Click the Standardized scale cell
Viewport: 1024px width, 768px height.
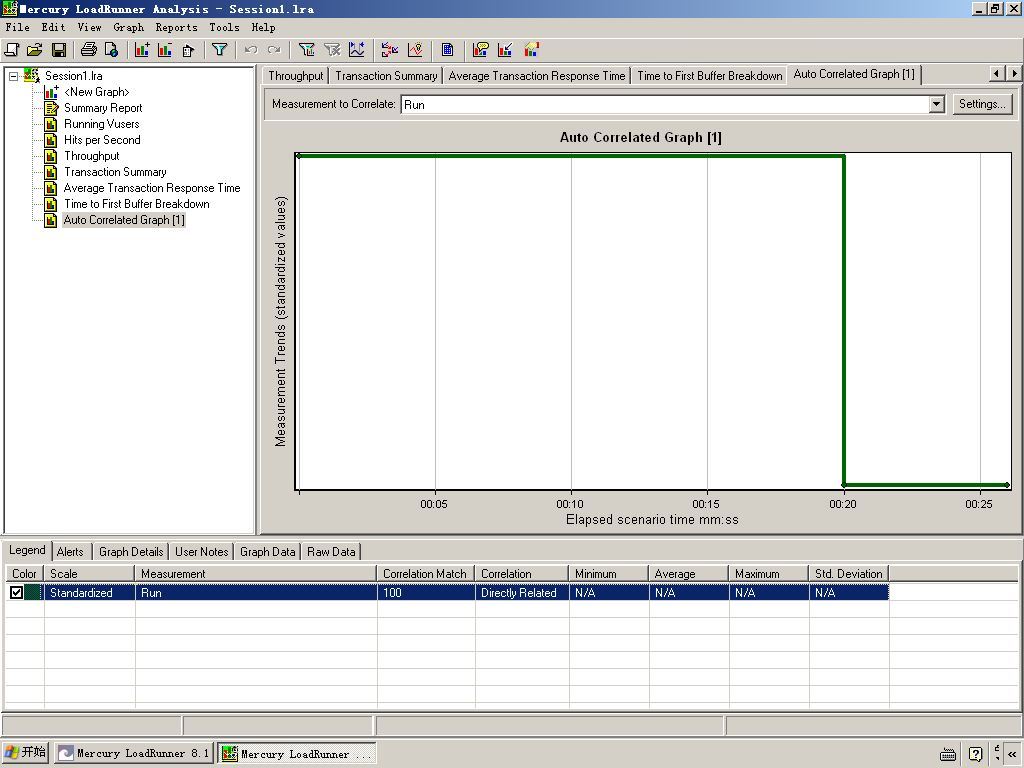point(89,592)
